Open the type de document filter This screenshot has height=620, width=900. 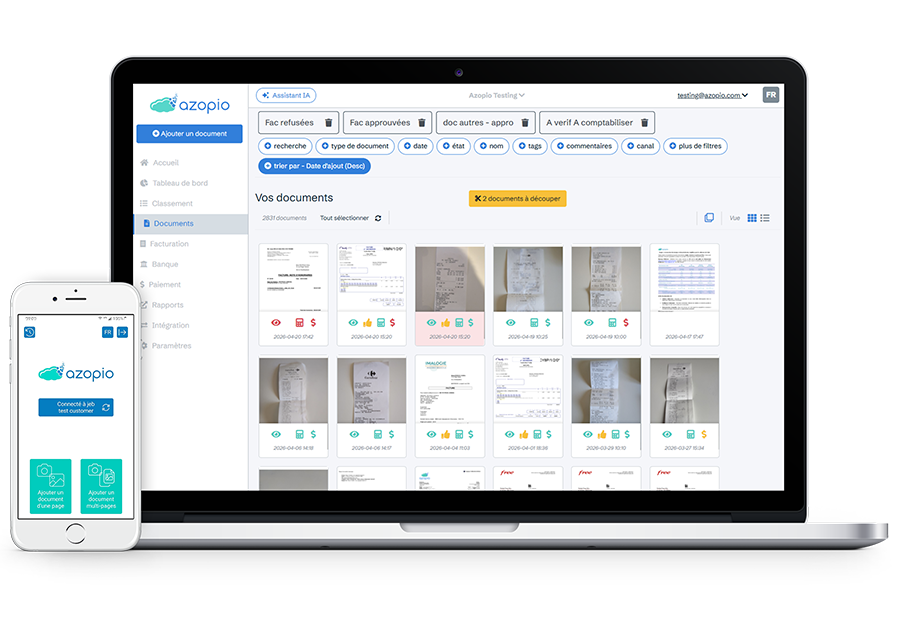[355, 145]
